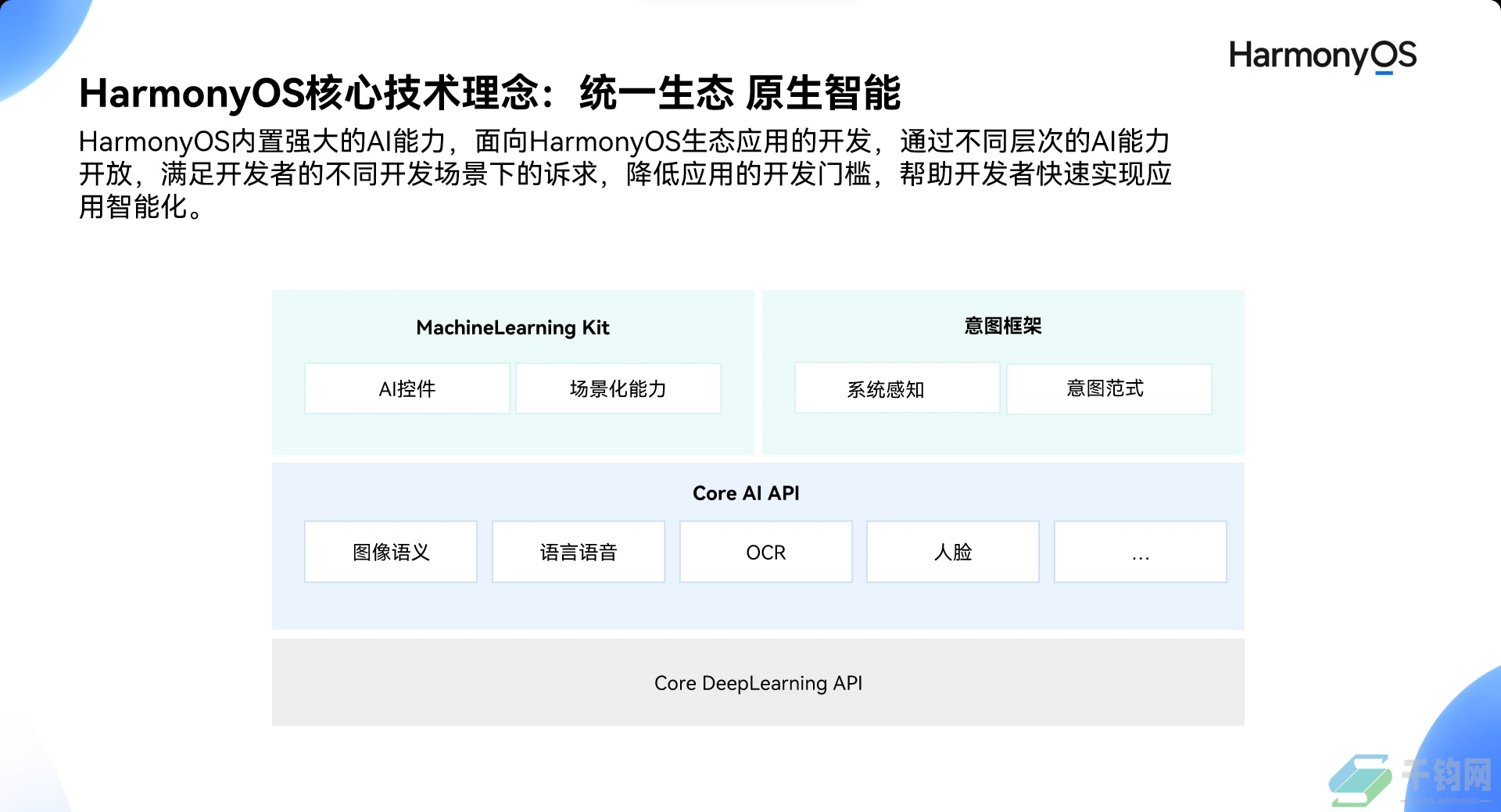Click the OCR box
This screenshot has width=1501, height=812.
pyautogui.click(x=766, y=552)
